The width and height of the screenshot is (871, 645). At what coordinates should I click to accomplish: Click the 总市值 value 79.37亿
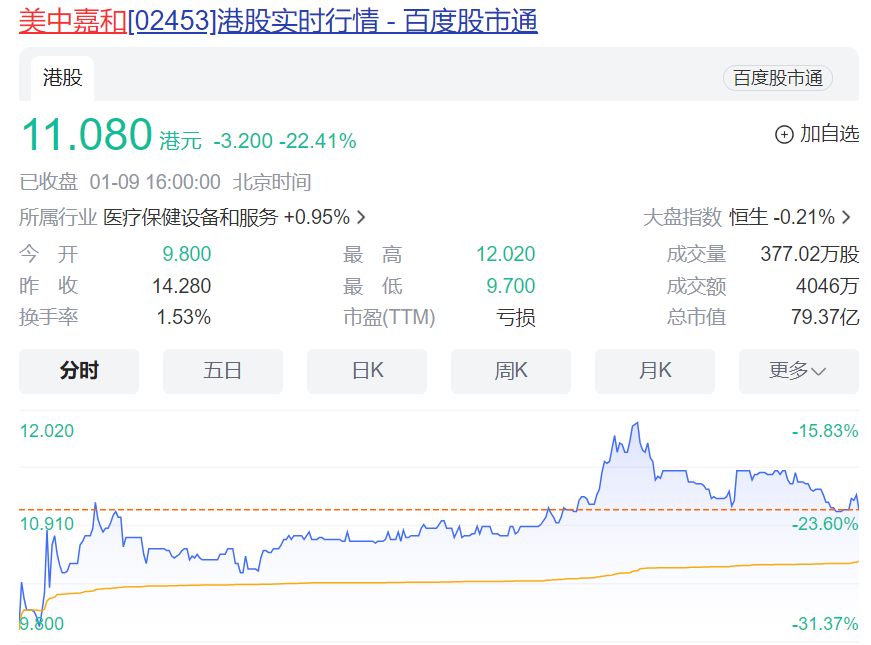click(825, 317)
